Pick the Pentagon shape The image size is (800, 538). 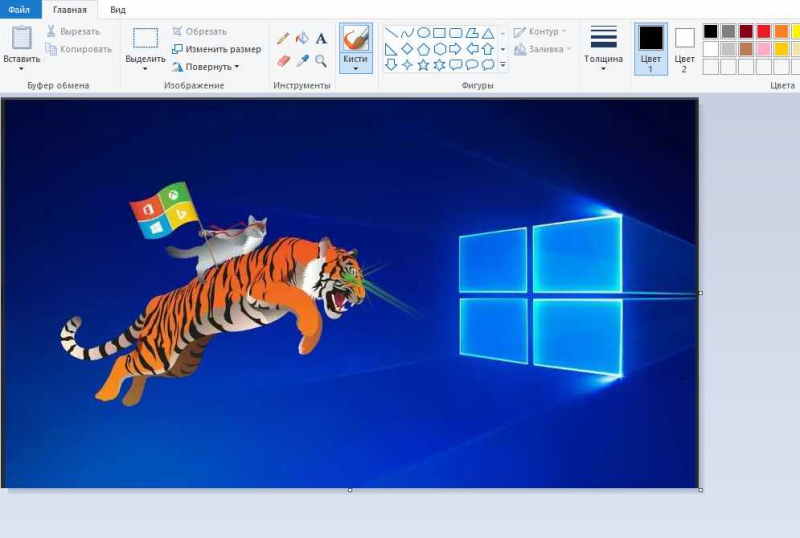(423, 49)
